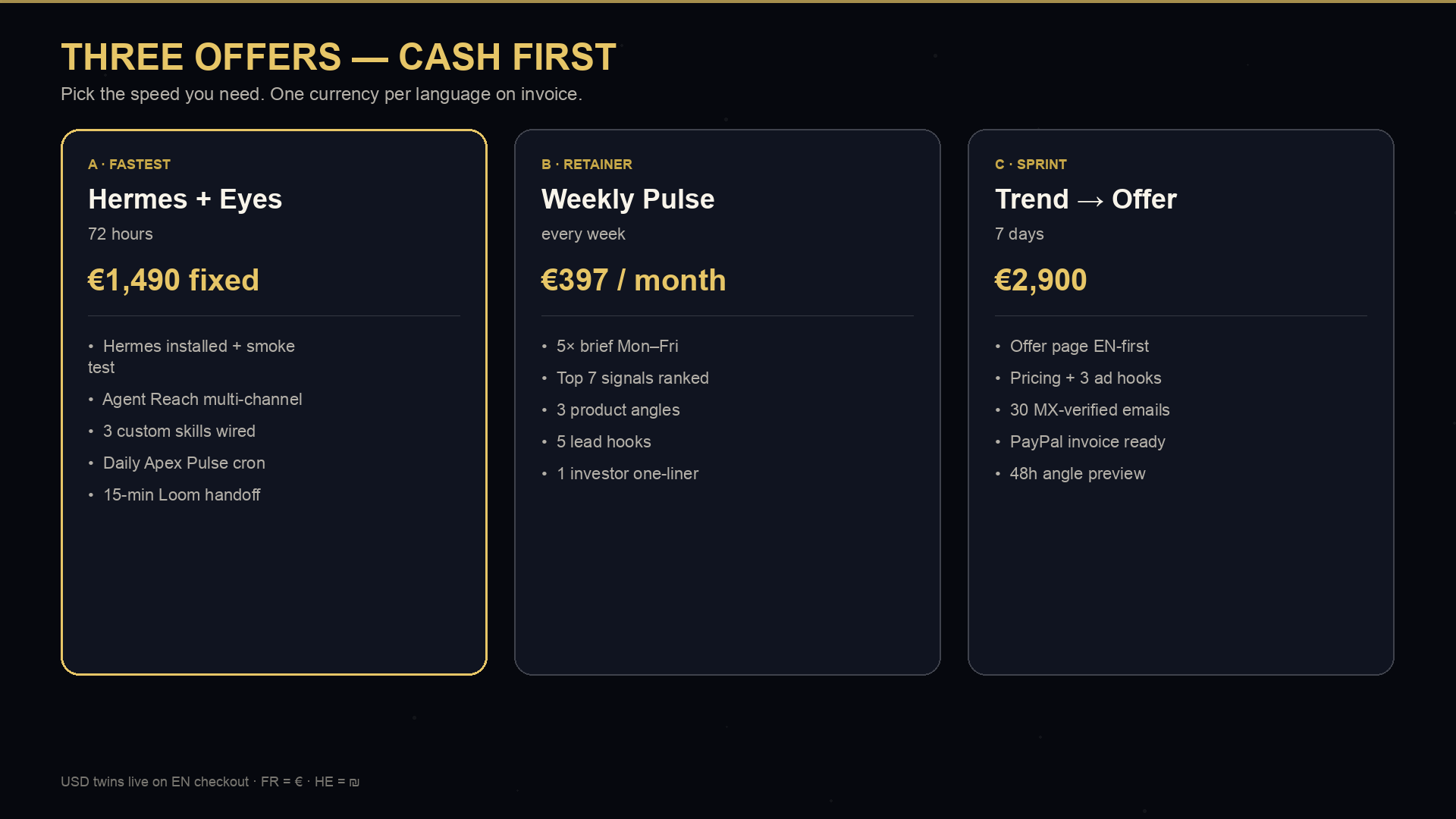
Task: Open the Trend → Offer sprint title
Action: (1086, 199)
